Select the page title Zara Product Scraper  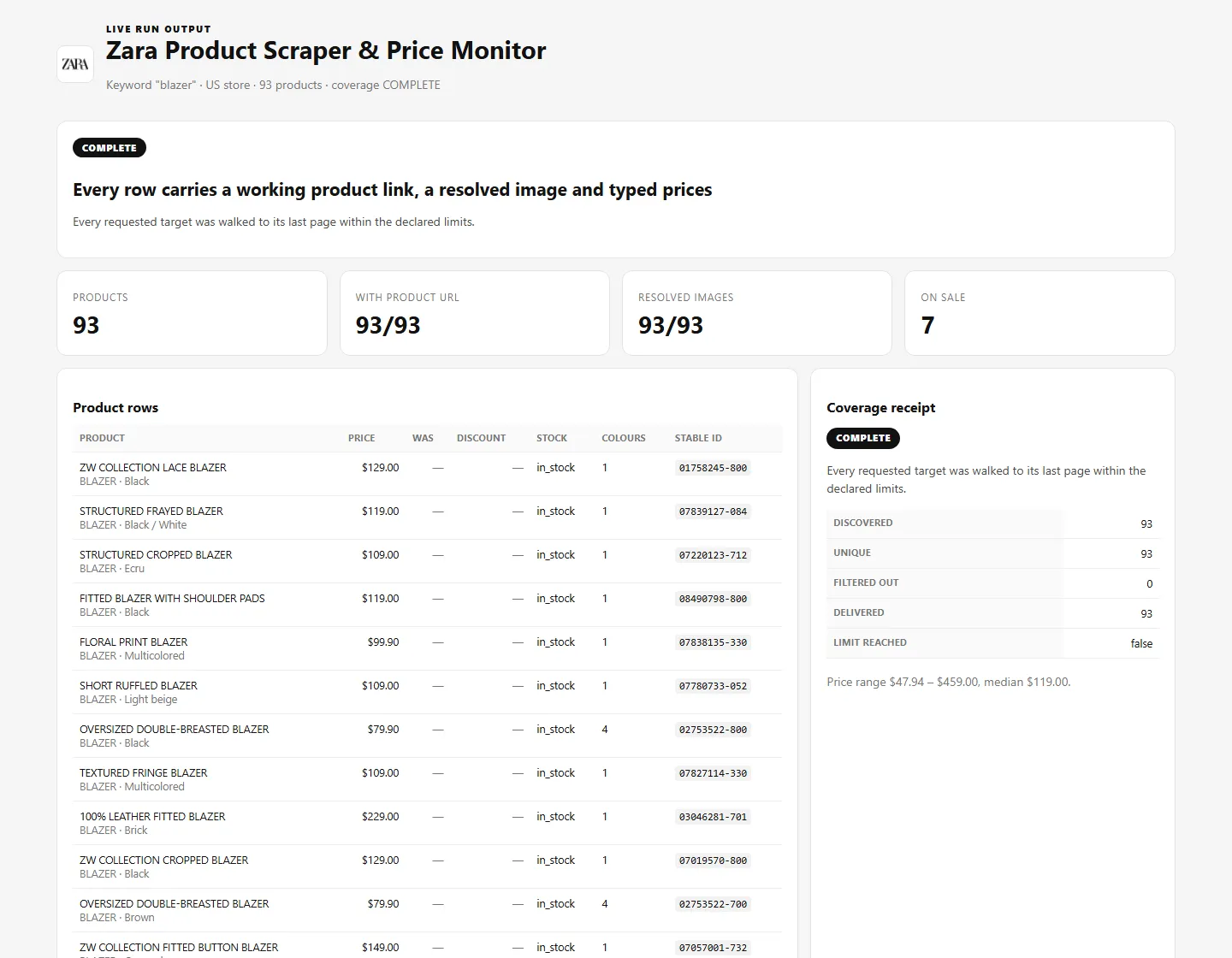pos(326,50)
